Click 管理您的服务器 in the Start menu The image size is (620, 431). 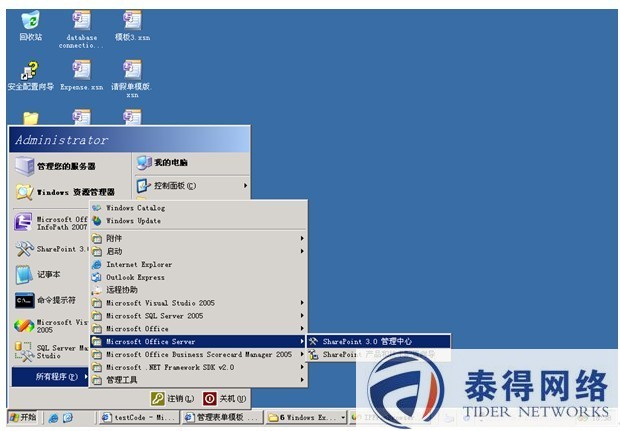70,166
